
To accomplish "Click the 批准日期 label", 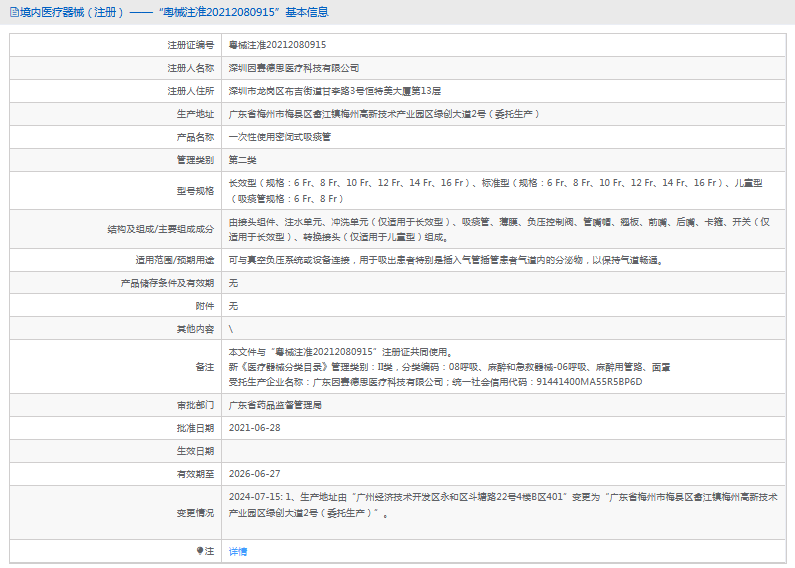I will (x=195, y=428).
